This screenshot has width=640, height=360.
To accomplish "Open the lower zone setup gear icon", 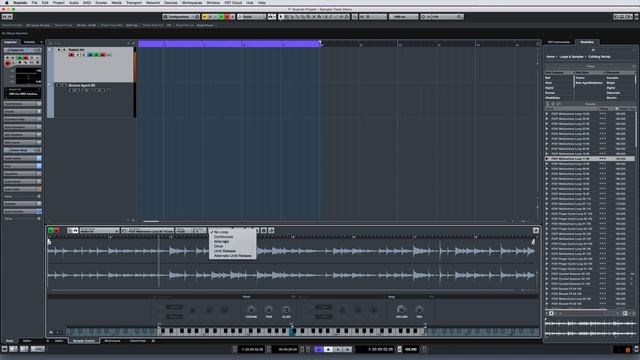I will tap(153, 341).
